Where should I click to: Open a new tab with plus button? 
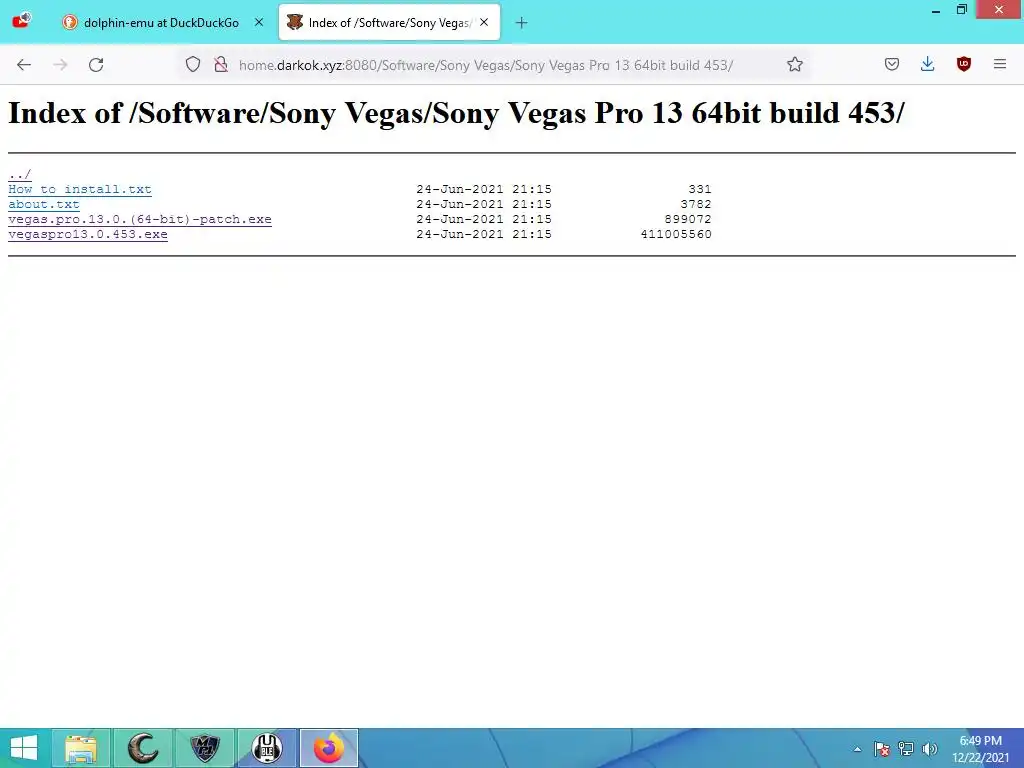pos(521,23)
